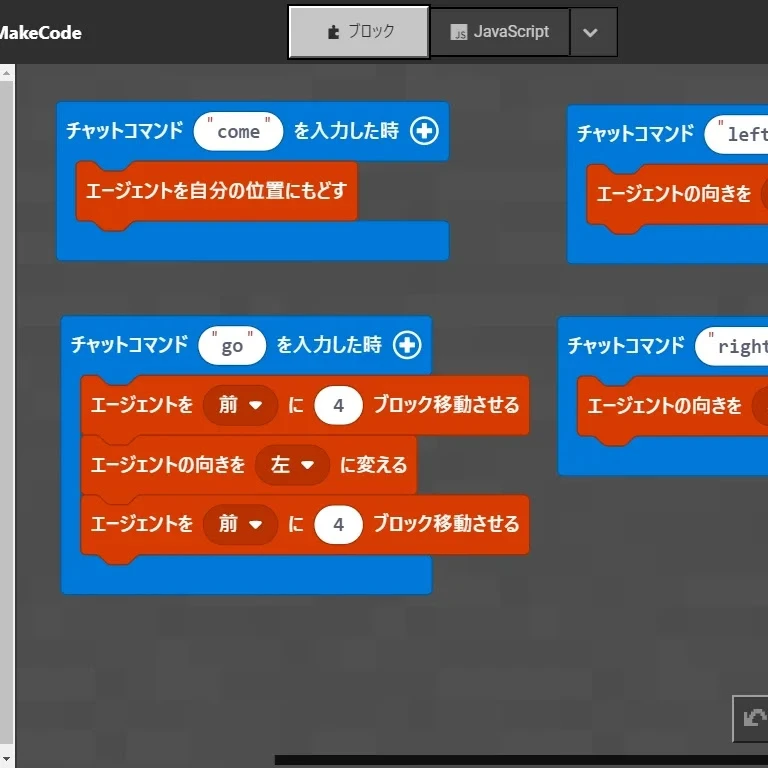The width and height of the screenshot is (768, 768).
Task: Open the language dropdown next to JavaScript
Action: point(593,32)
